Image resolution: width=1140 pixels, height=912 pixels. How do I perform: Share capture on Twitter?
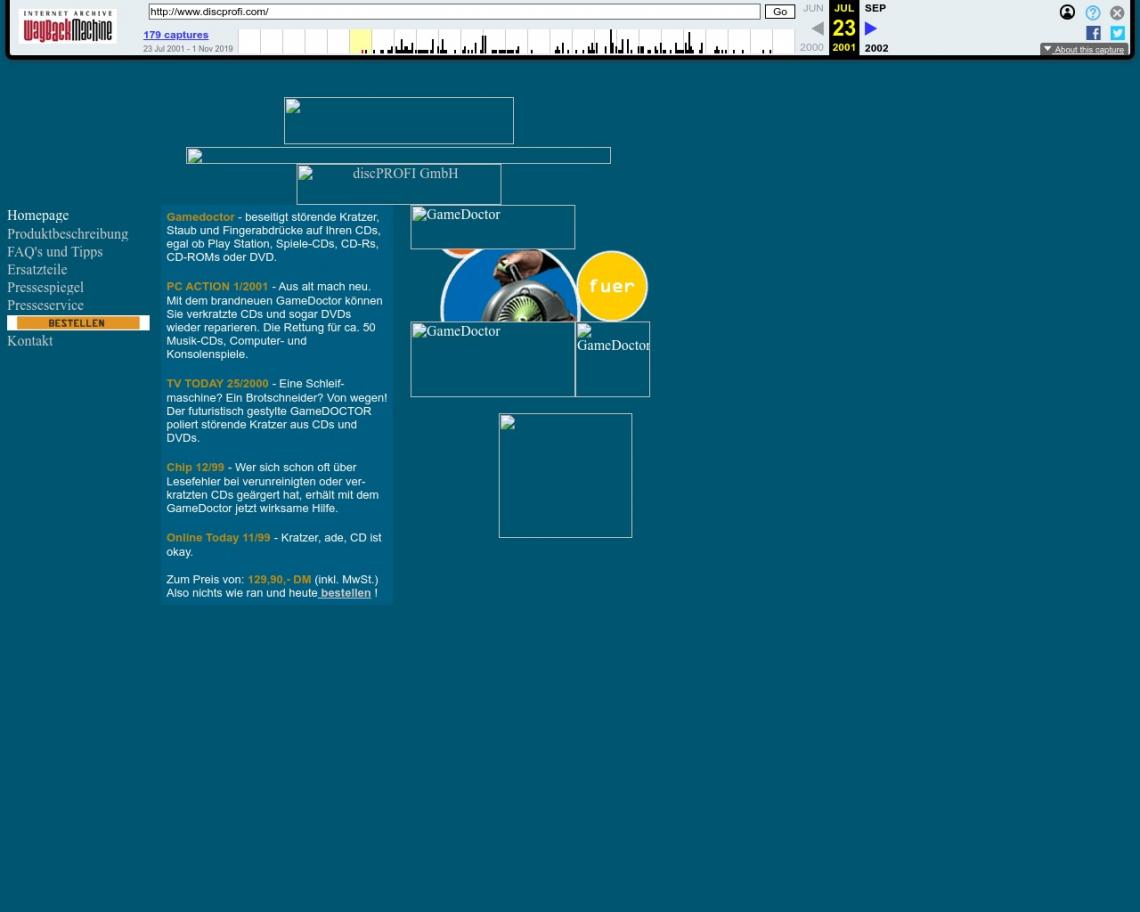tap(1117, 33)
